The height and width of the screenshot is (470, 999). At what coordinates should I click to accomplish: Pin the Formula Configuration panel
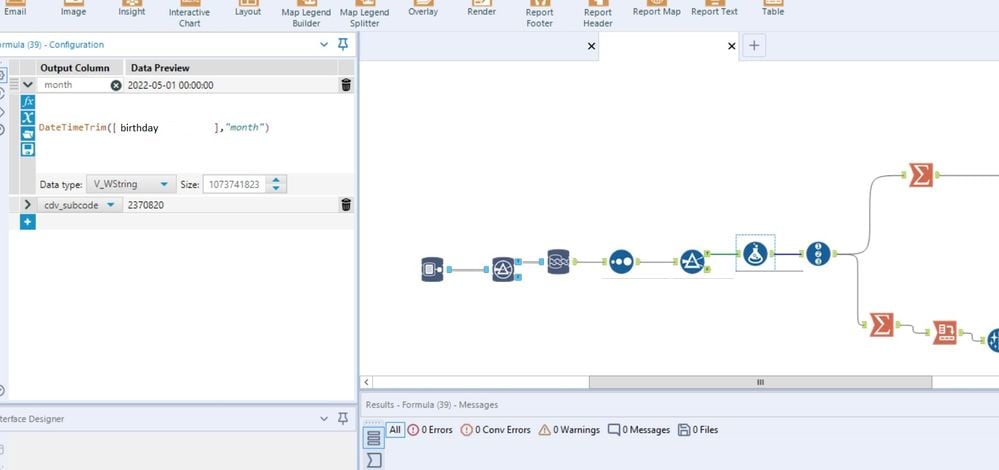(343, 44)
